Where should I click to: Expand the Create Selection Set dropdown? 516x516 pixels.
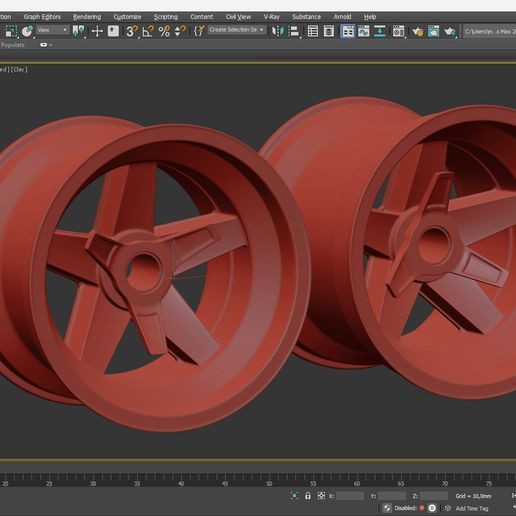pyautogui.click(x=236, y=30)
